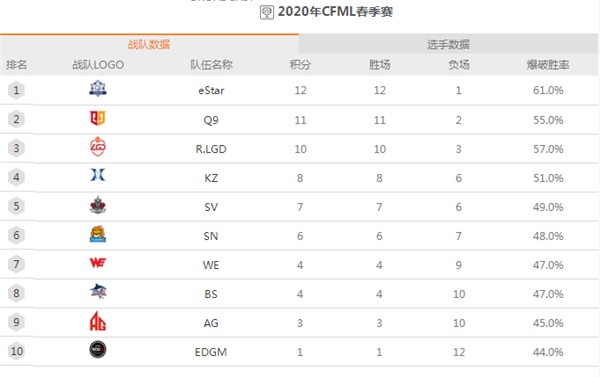
Task: Click the R.LGD team name
Action: tap(211, 149)
